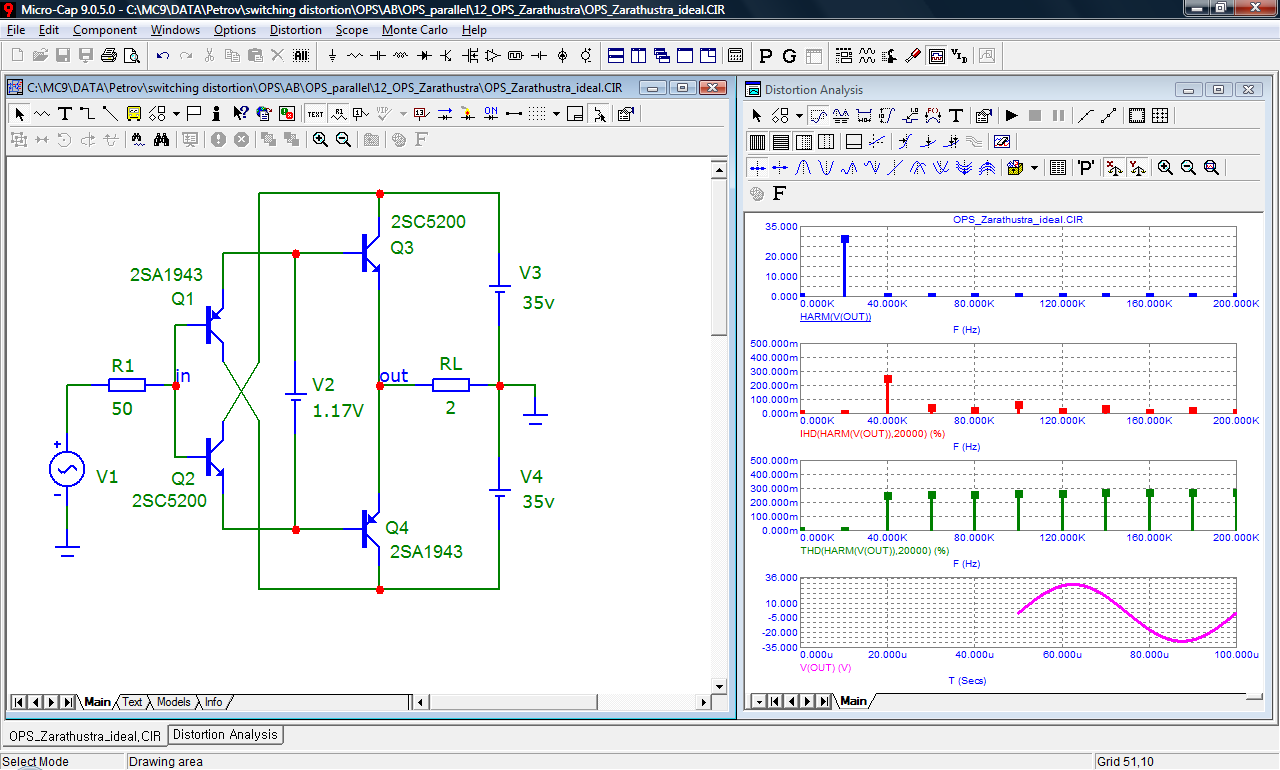Click the HARM(V(OUT)) plot label
The height and width of the screenshot is (770, 1280).
pyautogui.click(x=836, y=317)
